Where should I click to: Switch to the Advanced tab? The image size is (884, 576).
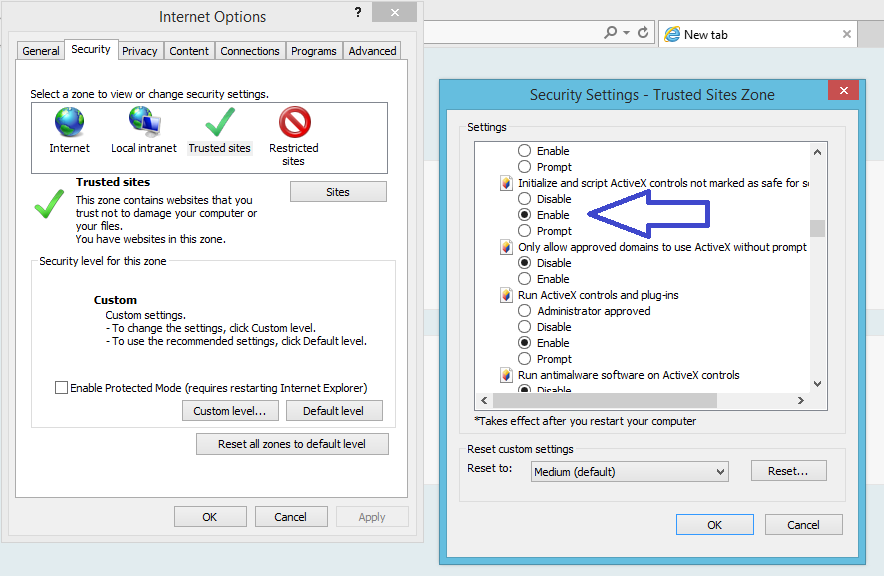pos(372,51)
